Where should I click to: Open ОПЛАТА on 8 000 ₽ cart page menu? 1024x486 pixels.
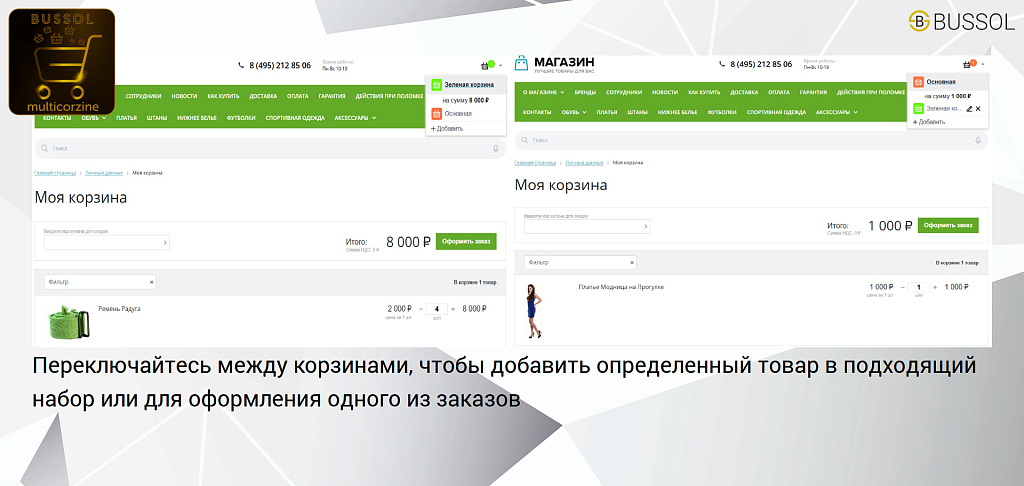[297, 96]
